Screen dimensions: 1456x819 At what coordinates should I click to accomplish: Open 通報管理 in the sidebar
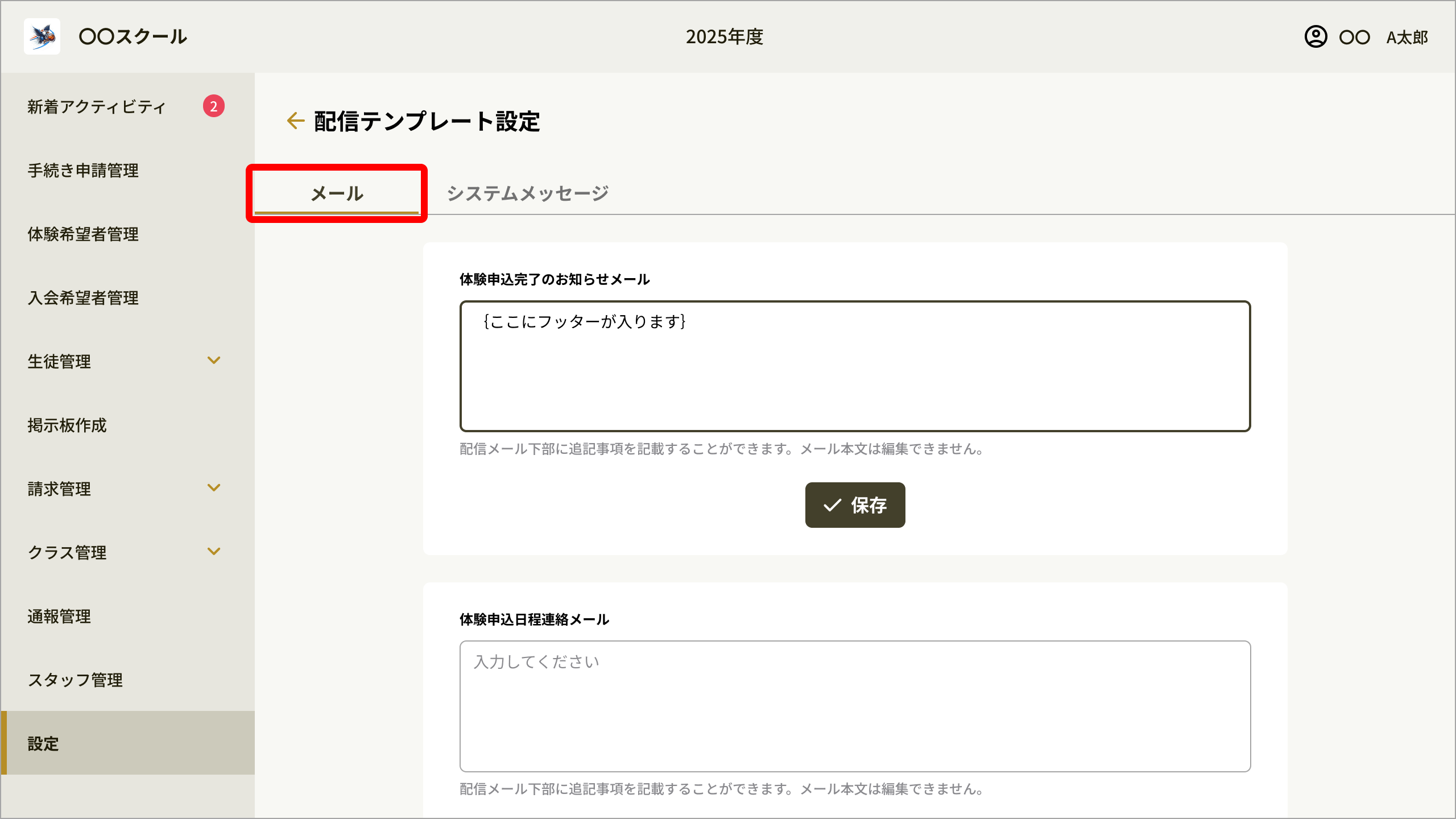tap(127, 616)
